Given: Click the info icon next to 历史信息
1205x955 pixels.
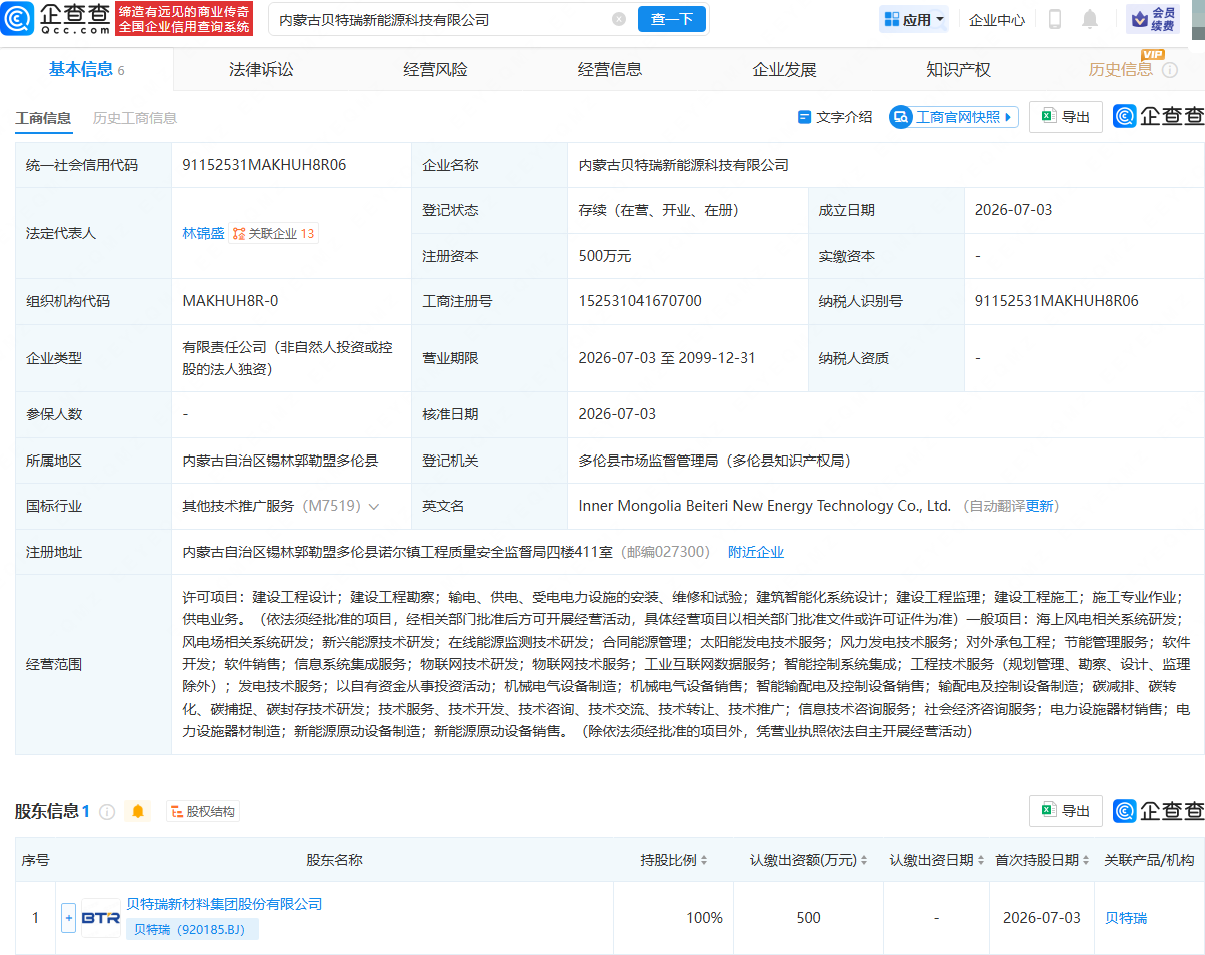Looking at the screenshot, I should coord(1170,70).
